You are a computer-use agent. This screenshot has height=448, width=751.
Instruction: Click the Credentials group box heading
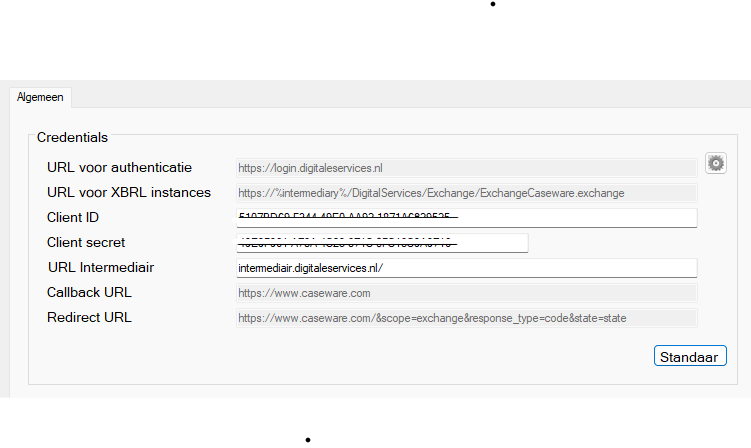tap(72, 138)
